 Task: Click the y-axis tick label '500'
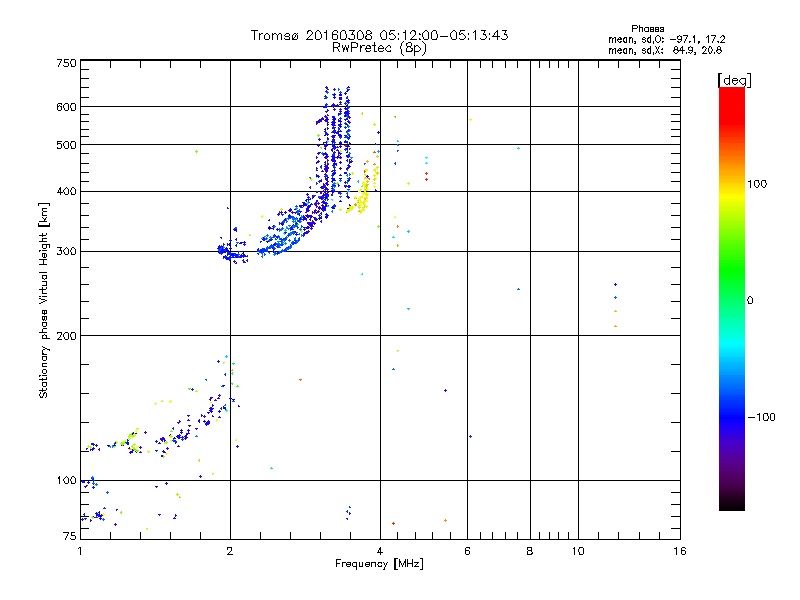click(66, 145)
